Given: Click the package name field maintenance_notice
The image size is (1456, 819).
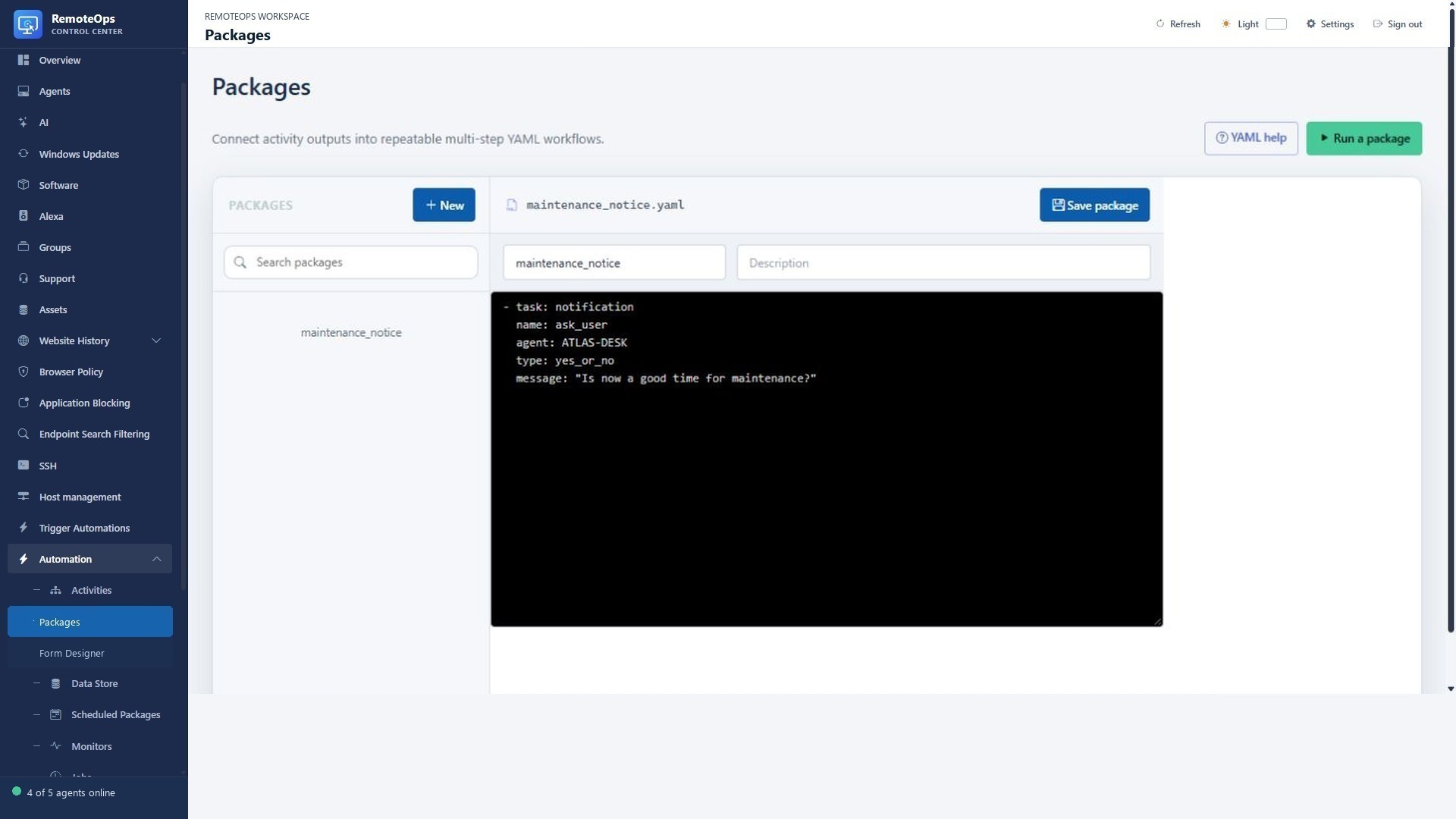Looking at the screenshot, I should tap(614, 262).
